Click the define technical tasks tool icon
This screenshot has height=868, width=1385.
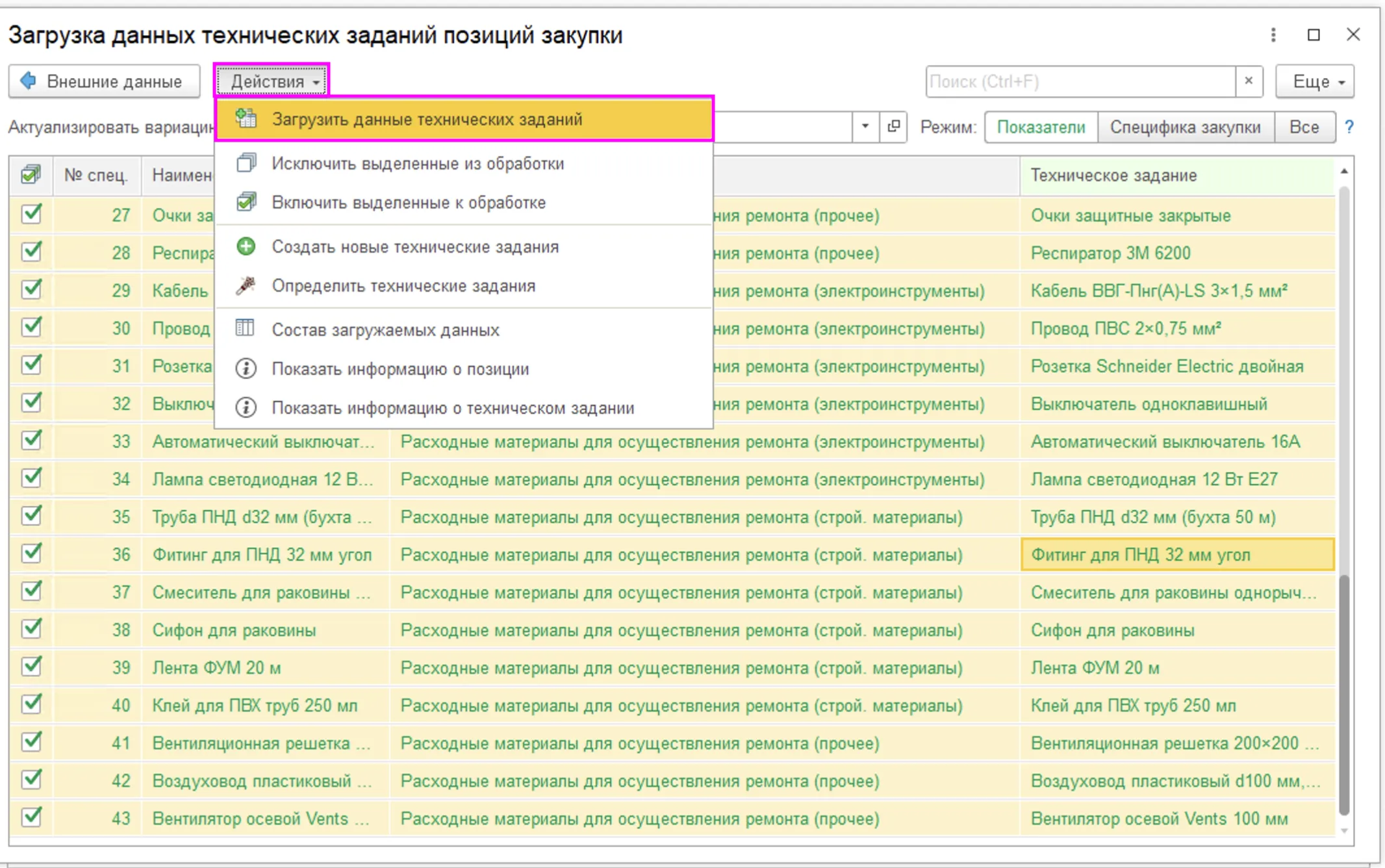[246, 285]
